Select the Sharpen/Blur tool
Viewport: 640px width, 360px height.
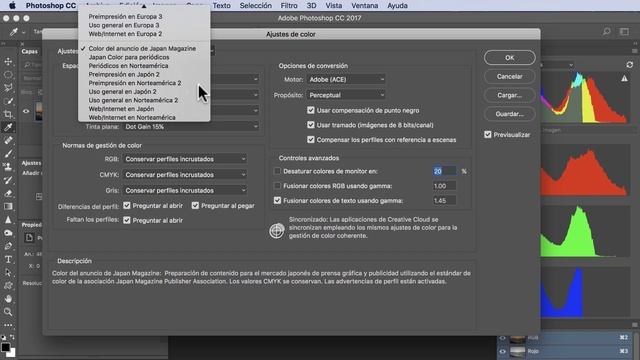pos(8,220)
